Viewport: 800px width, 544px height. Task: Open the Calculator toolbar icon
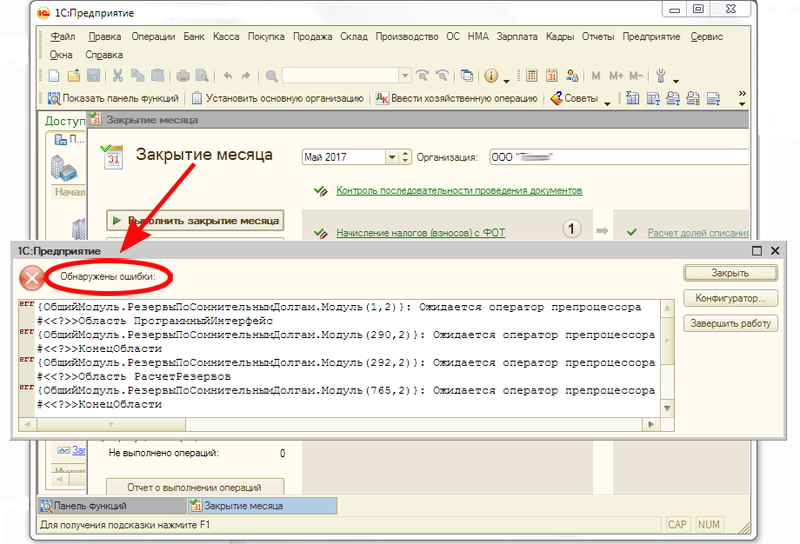point(532,76)
